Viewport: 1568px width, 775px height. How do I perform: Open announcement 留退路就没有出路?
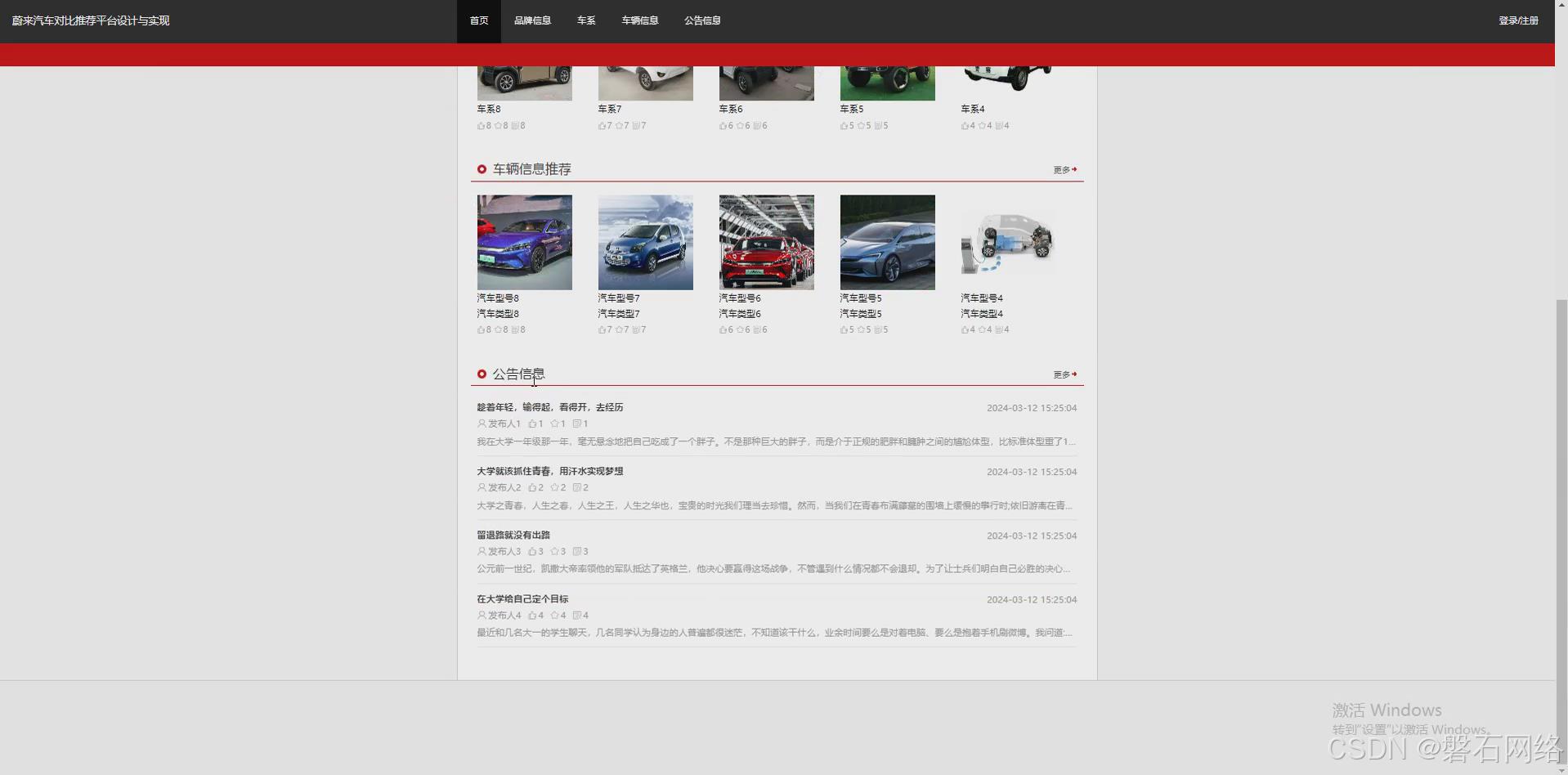tap(513, 535)
